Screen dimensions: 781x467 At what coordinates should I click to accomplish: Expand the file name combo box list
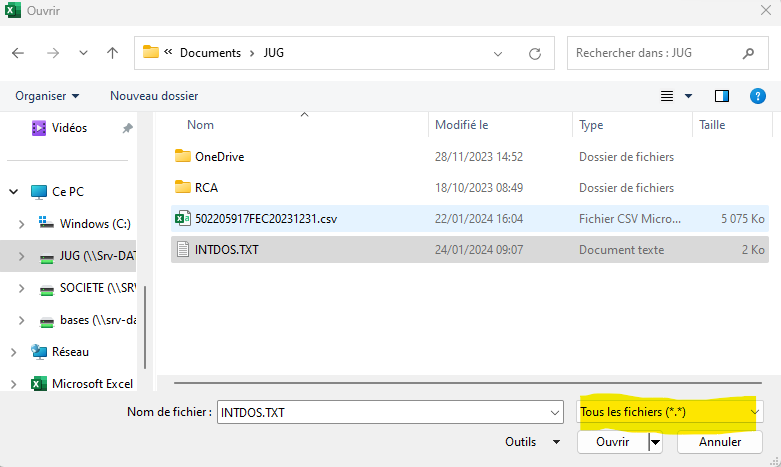(x=556, y=412)
